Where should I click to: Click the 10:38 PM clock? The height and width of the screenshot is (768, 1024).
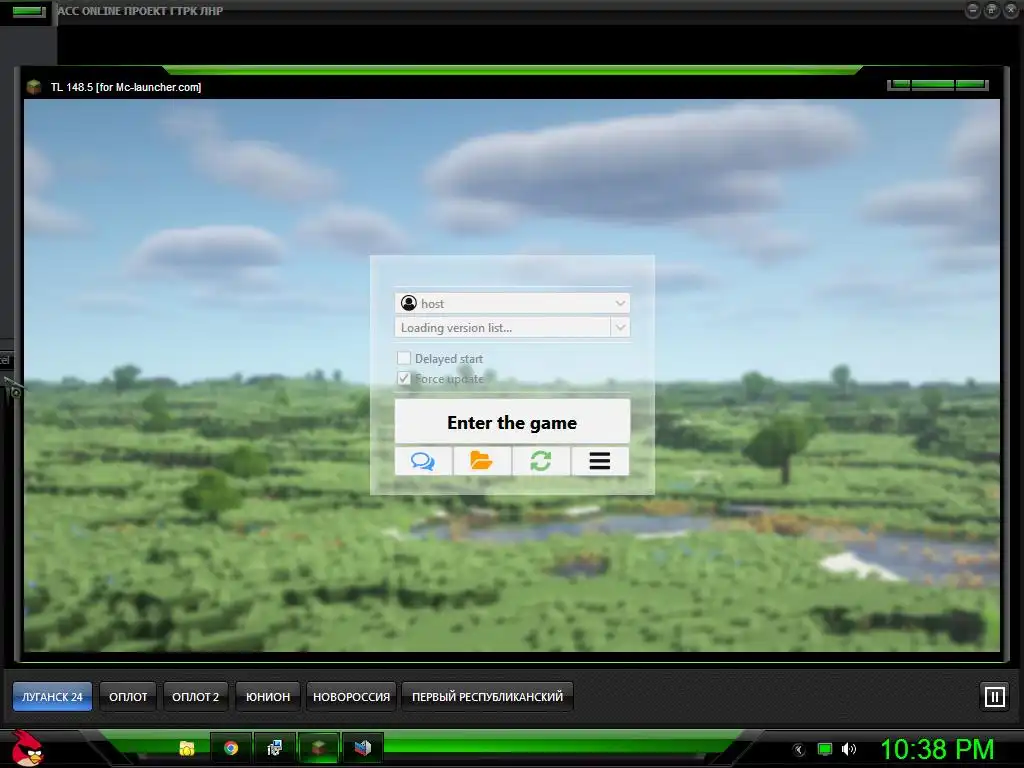click(937, 749)
